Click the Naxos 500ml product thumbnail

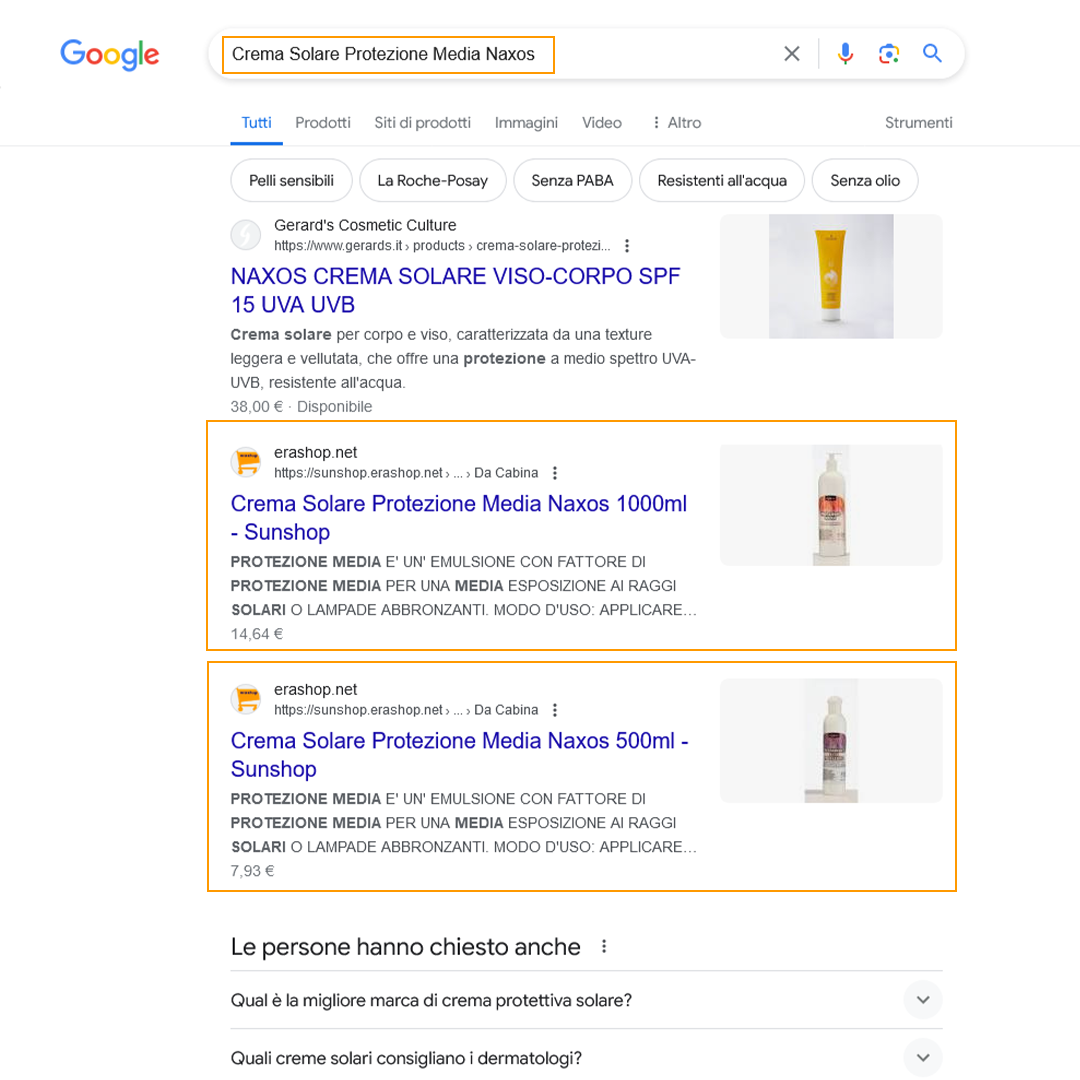[x=830, y=740]
